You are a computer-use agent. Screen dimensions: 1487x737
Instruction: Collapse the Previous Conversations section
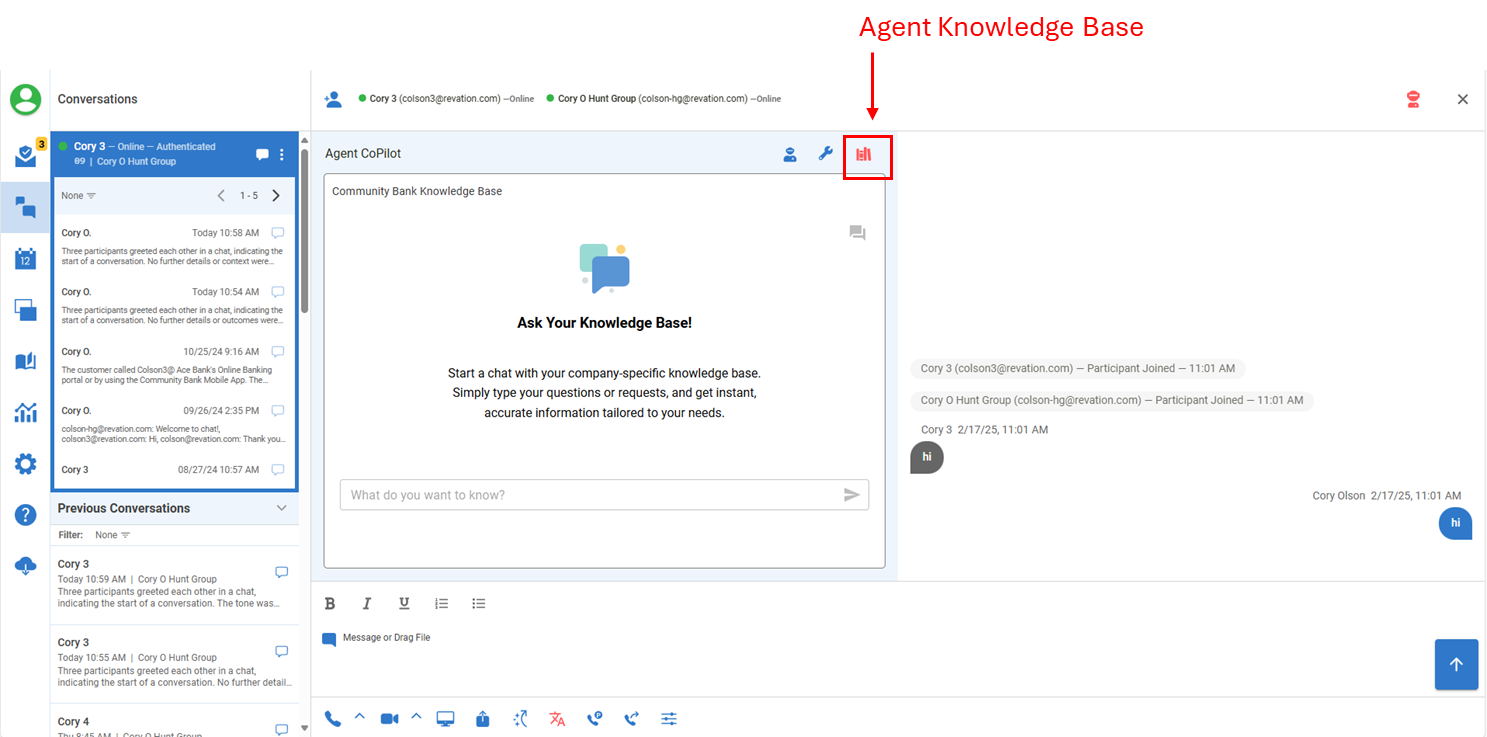(x=281, y=508)
